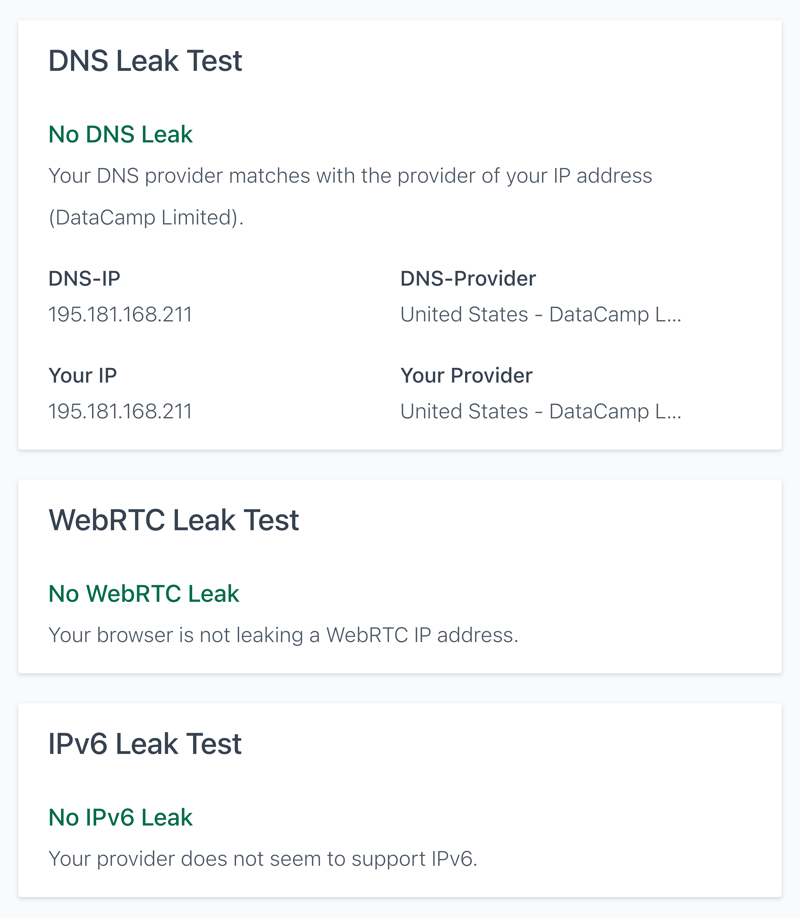Viewport: 800px width, 918px height.
Task: Click the truncated DNS-Provider value
Action: pos(541,314)
